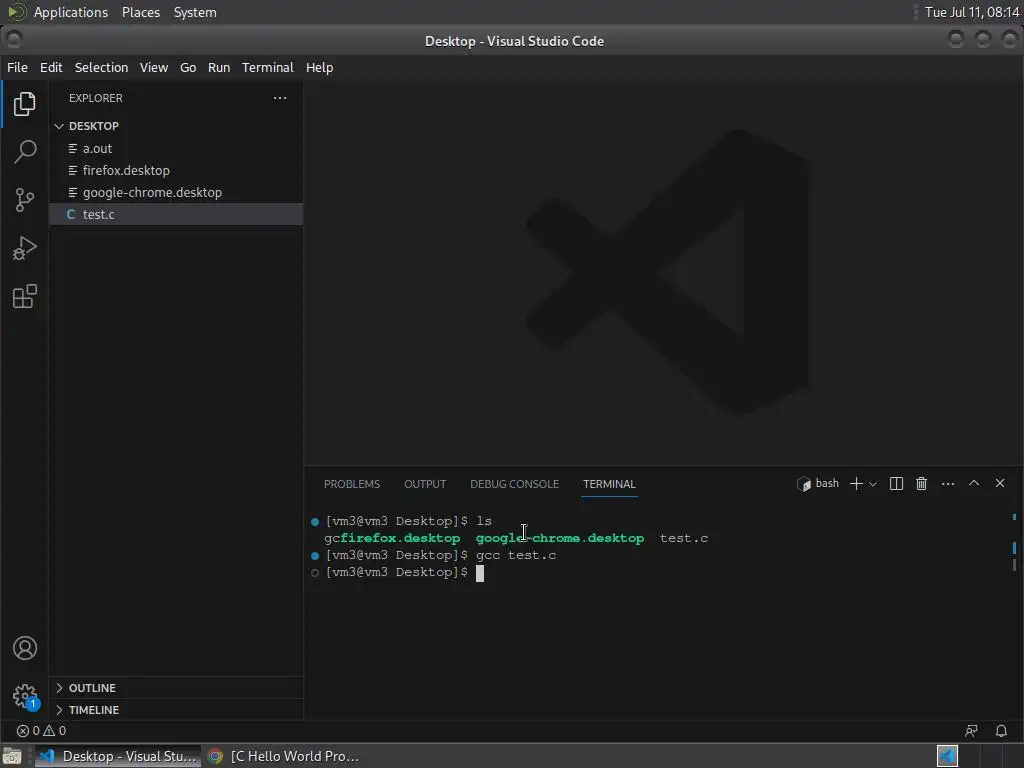Open errors and warnings status indicator
Image resolution: width=1024 pixels, height=768 pixels.
(x=41, y=731)
